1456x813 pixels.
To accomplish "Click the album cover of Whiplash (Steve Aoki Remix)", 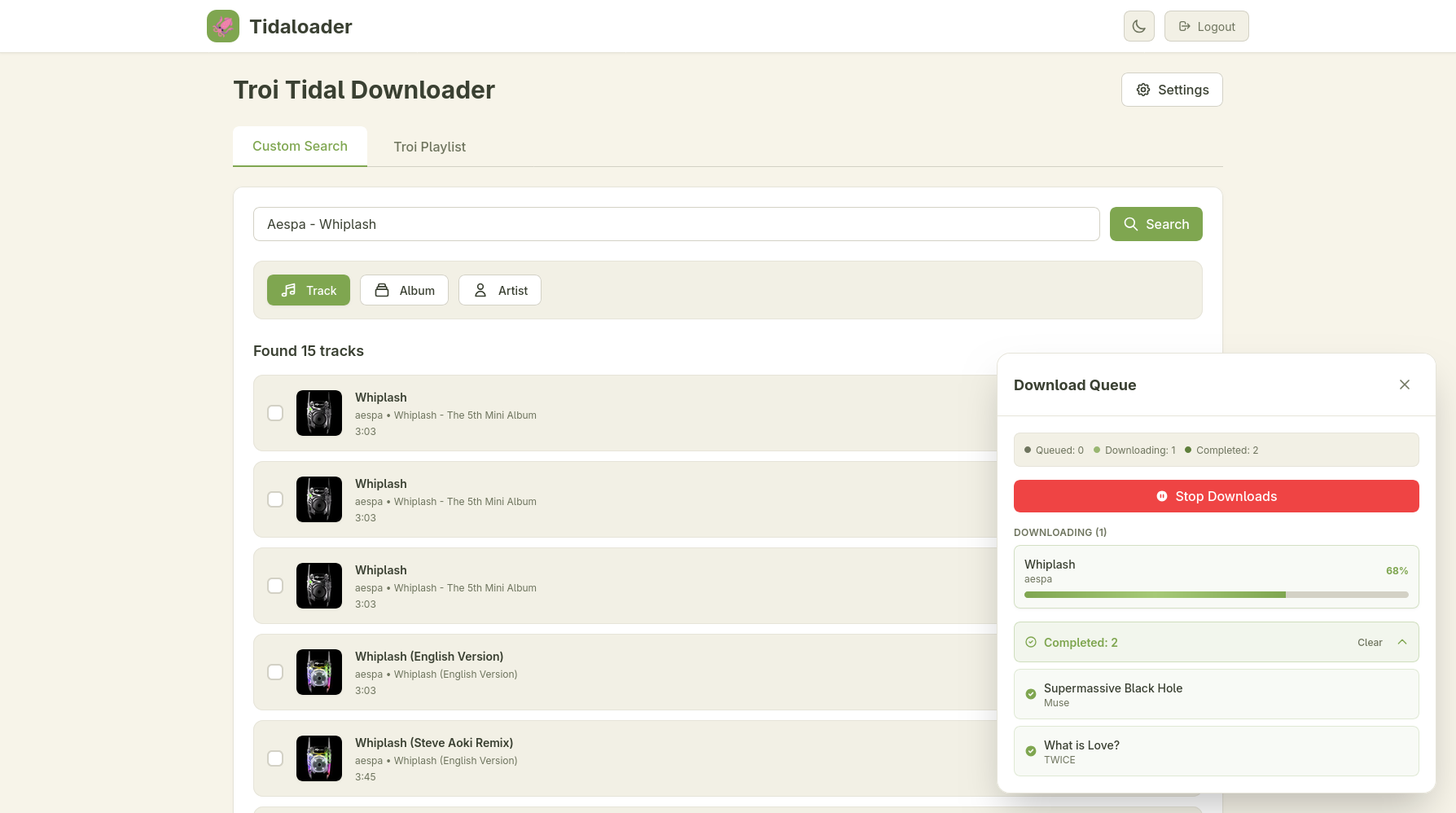I will coord(319,758).
